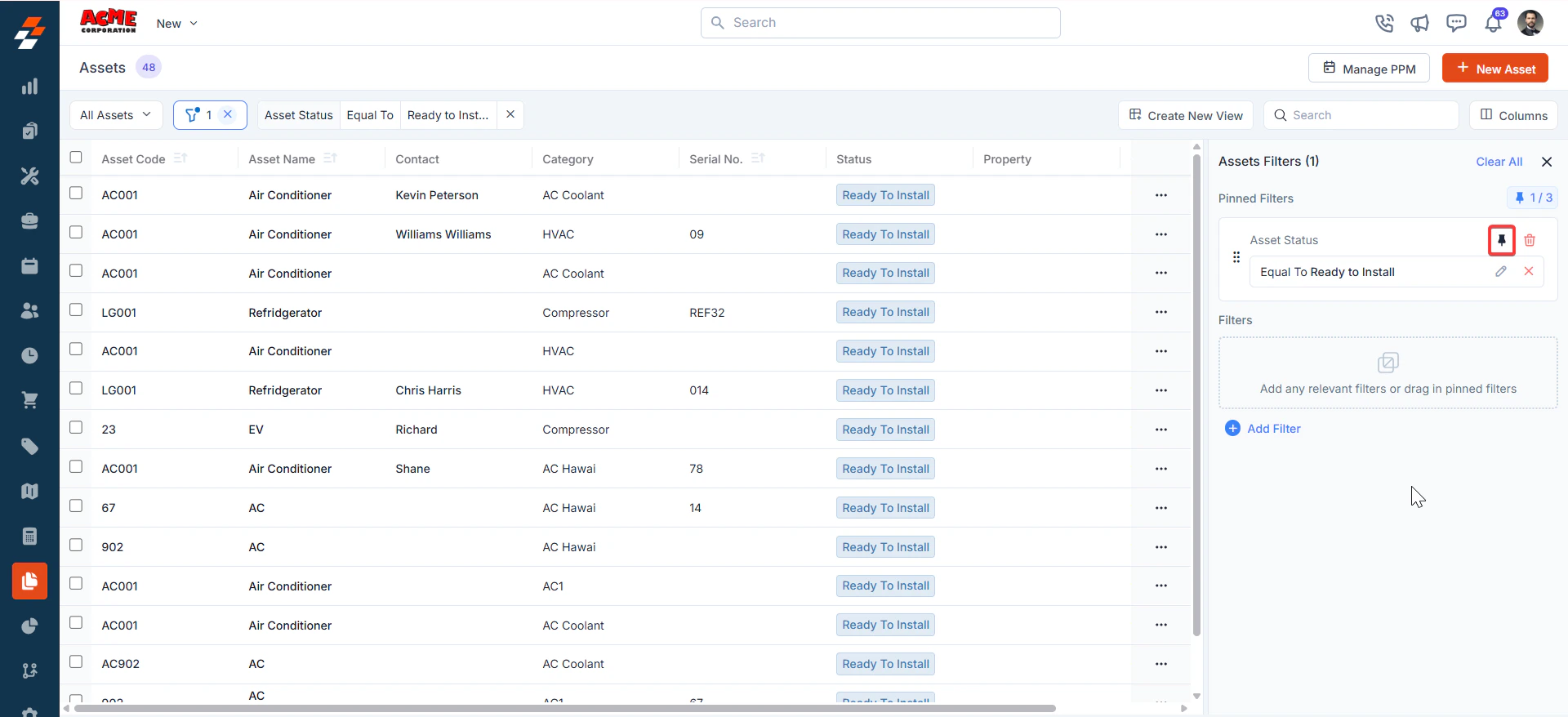Image resolution: width=1568 pixels, height=717 pixels.
Task: Check the asset 67 row checkbox
Action: pos(76,505)
